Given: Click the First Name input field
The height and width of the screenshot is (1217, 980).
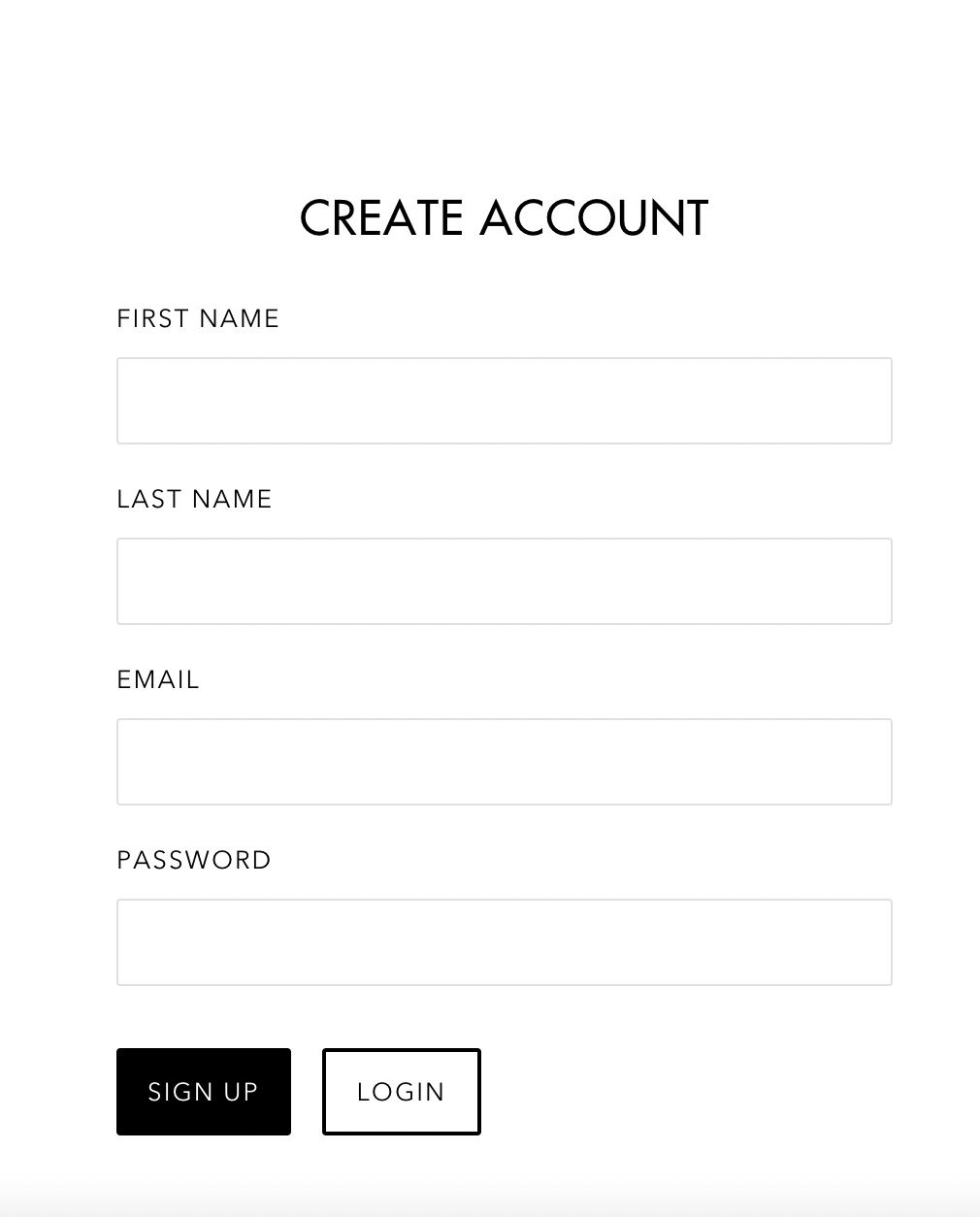Looking at the screenshot, I should [504, 401].
